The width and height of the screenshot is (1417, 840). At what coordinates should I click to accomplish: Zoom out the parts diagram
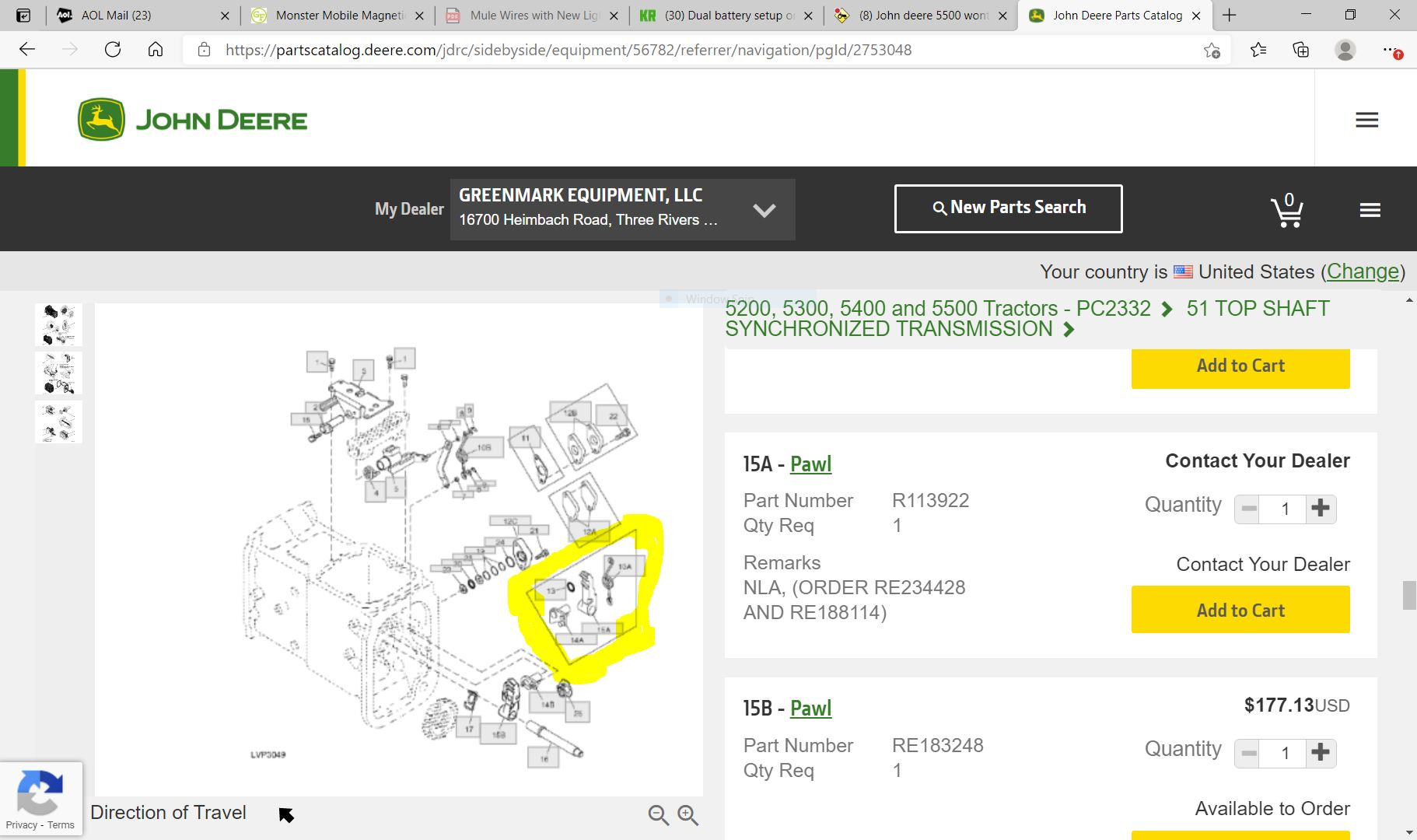click(x=658, y=814)
